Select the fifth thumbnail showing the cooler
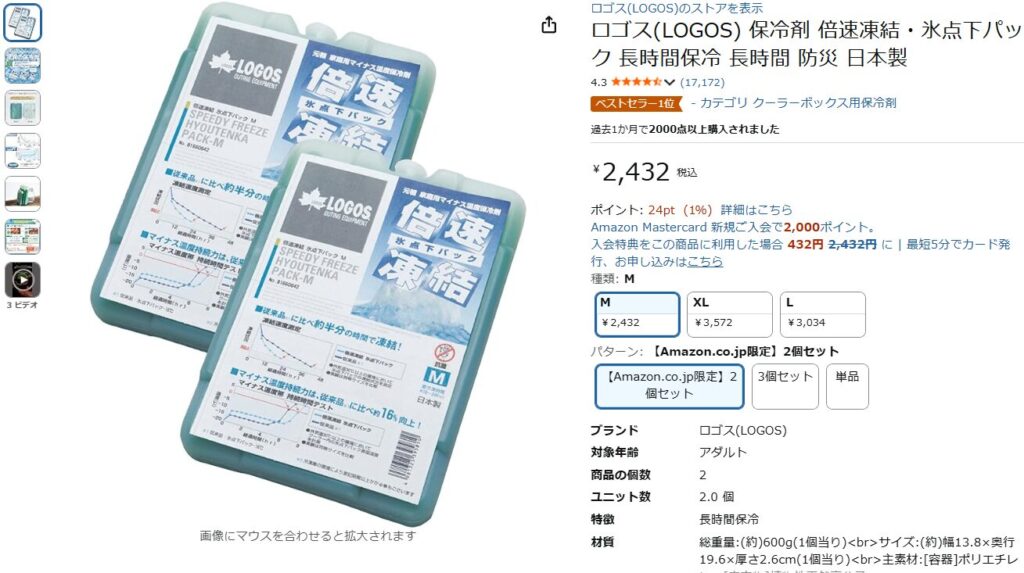The image size is (1024, 573). pyautogui.click(x=23, y=194)
